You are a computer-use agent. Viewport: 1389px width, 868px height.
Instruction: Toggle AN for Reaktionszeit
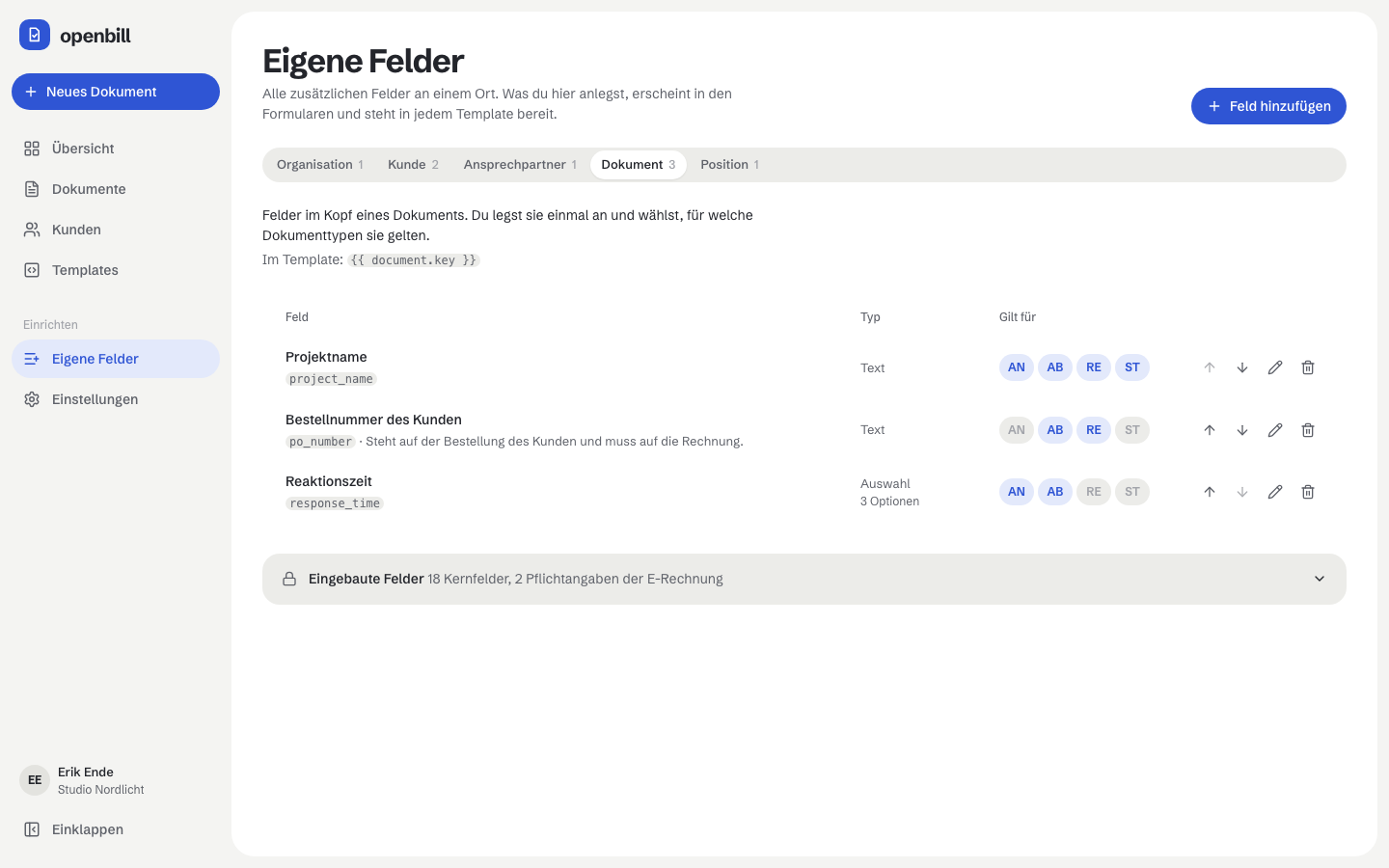1017,492
